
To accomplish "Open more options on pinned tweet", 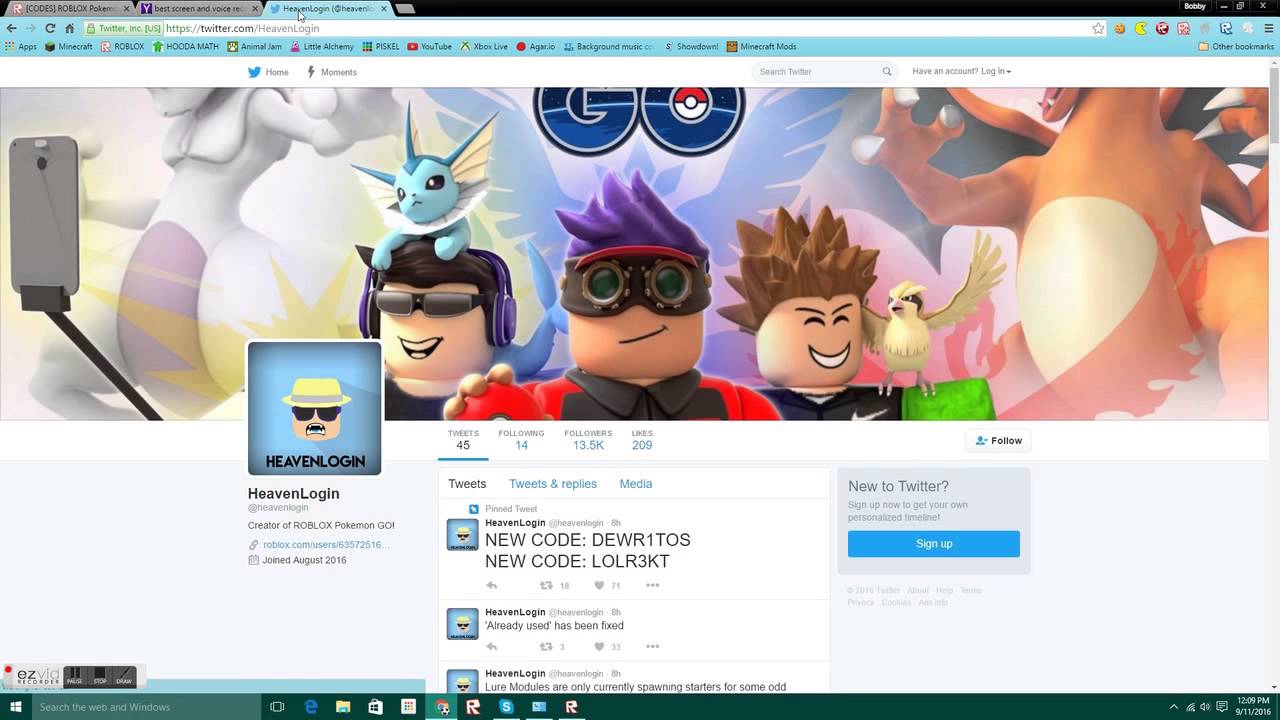I will (652, 586).
